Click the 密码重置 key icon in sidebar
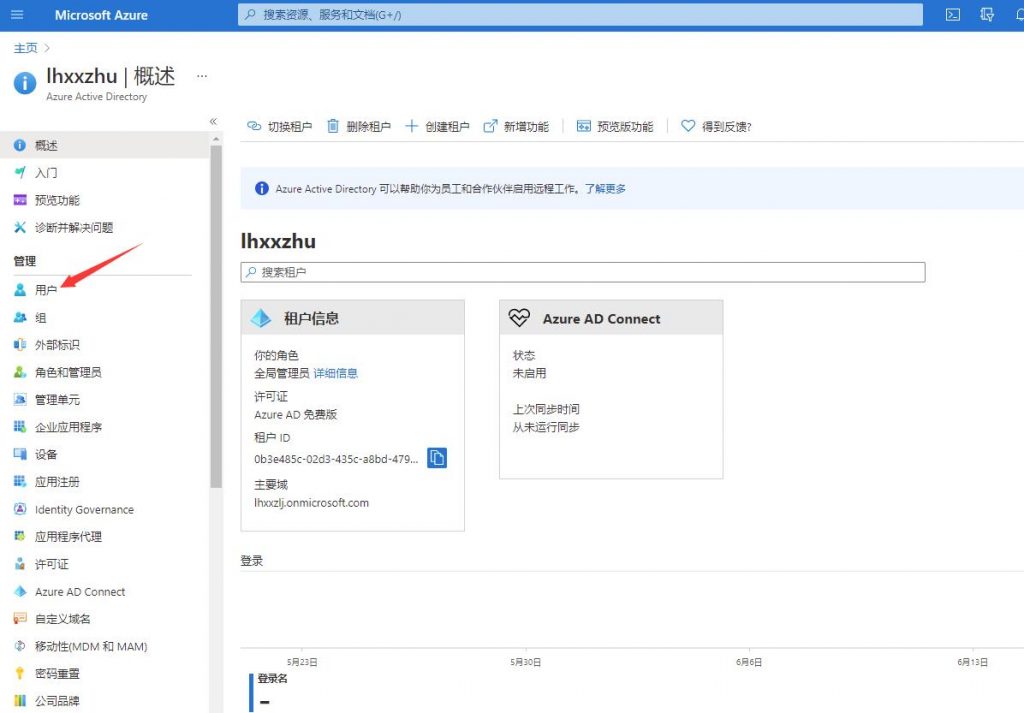The height and width of the screenshot is (713, 1024). point(20,673)
